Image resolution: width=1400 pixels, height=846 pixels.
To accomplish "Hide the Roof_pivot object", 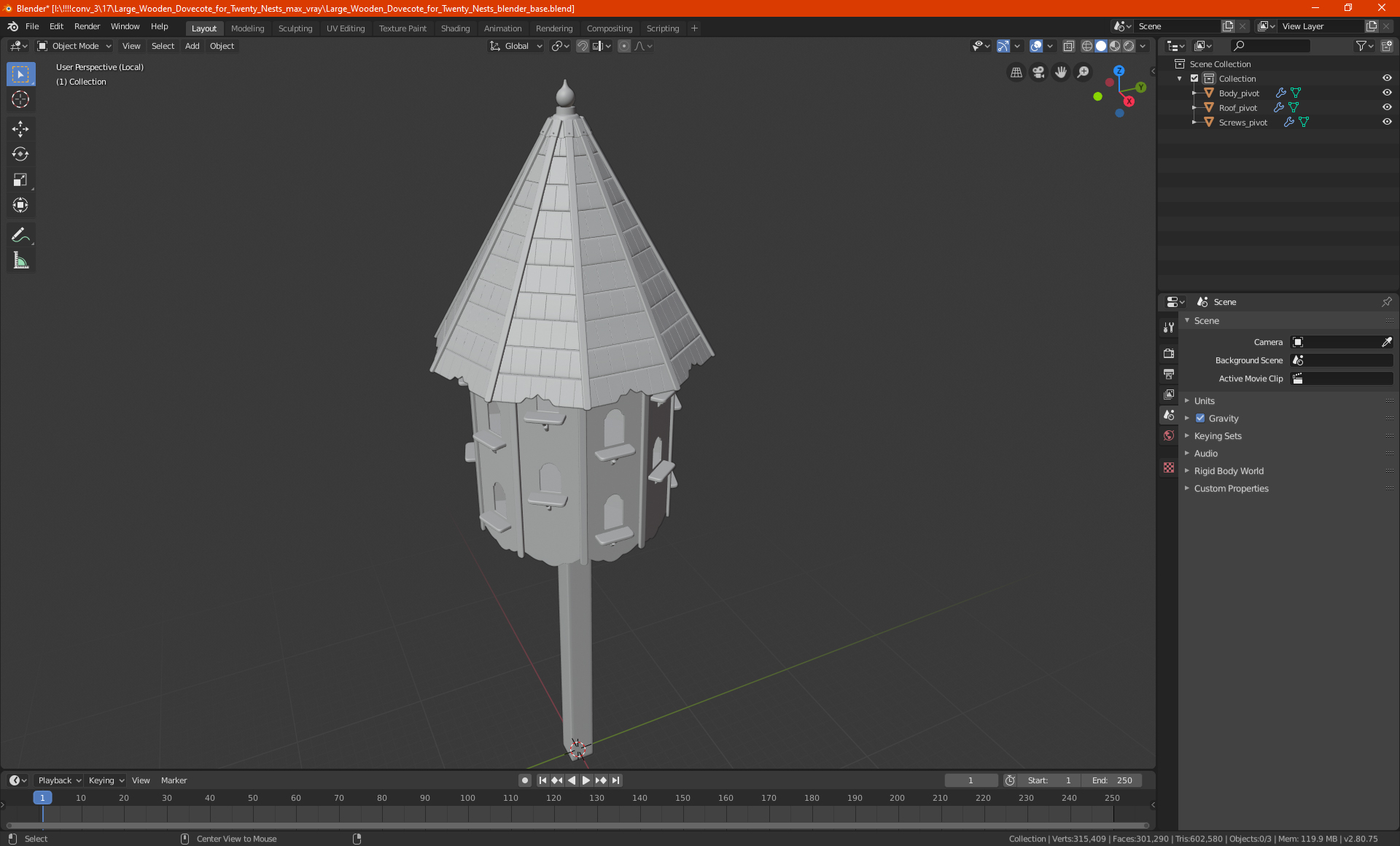I will click(x=1387, y=108).
